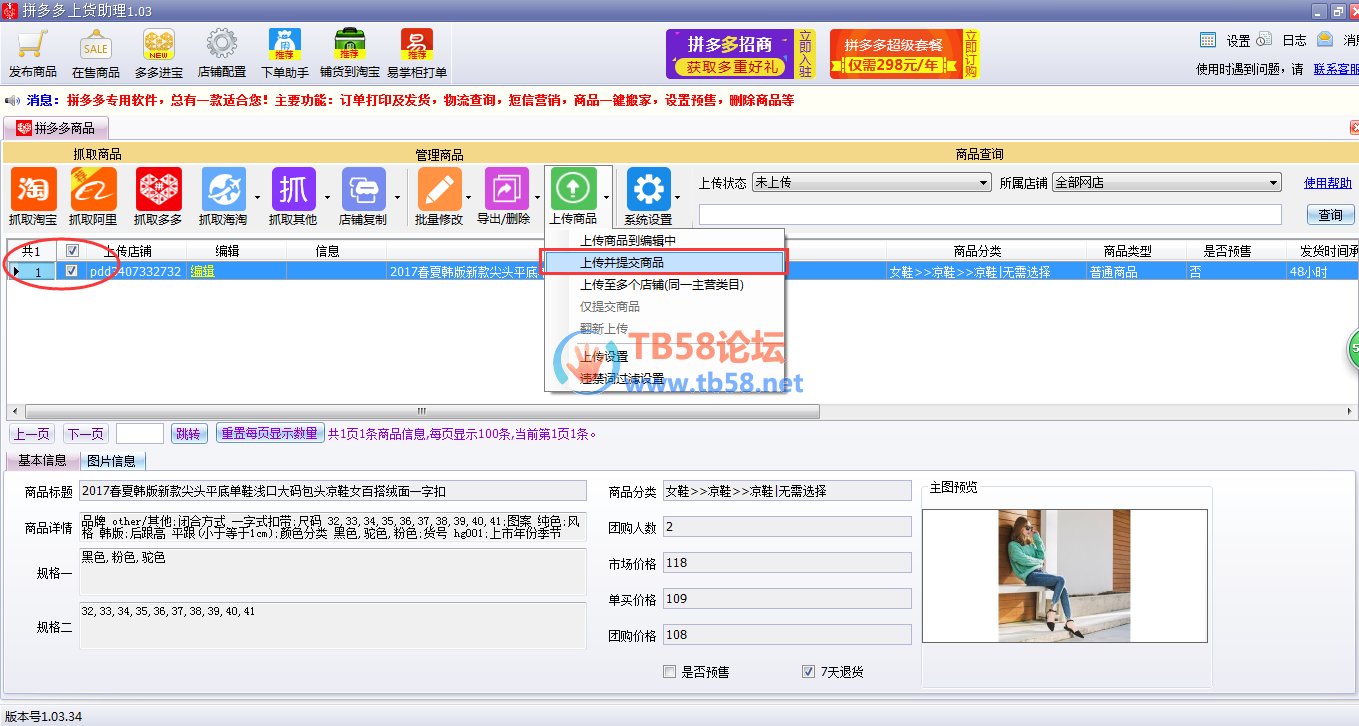Launch the 易掌柜打单 tool
Screen dimensions: 1359x726
pos(417,46)
